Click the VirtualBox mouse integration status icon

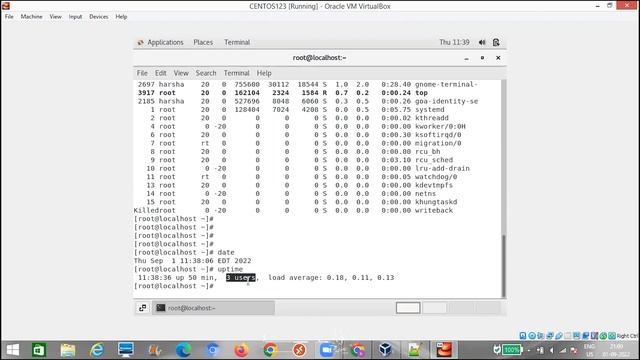click(x=603, y=336)
